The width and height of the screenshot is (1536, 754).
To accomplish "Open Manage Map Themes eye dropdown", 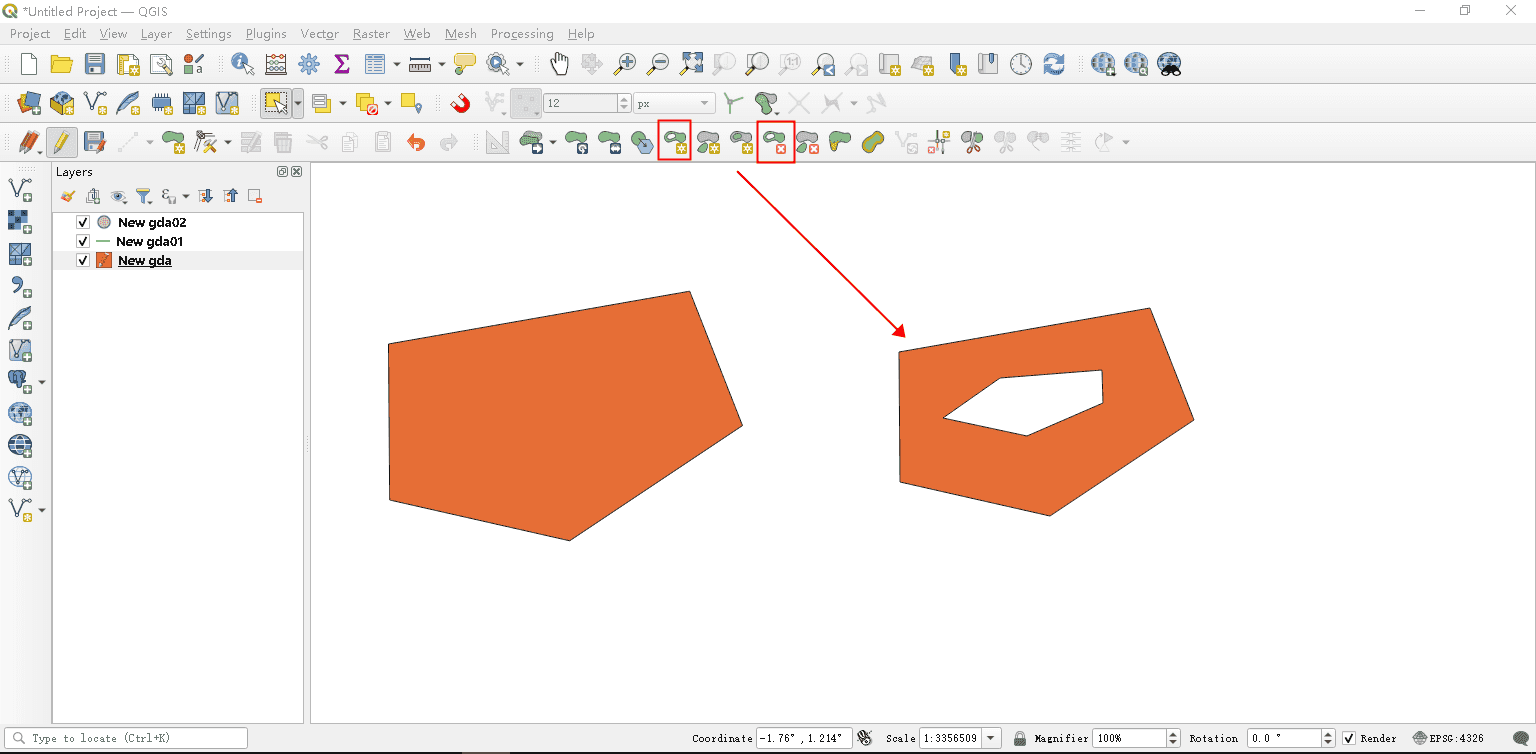I will [120, 196].
